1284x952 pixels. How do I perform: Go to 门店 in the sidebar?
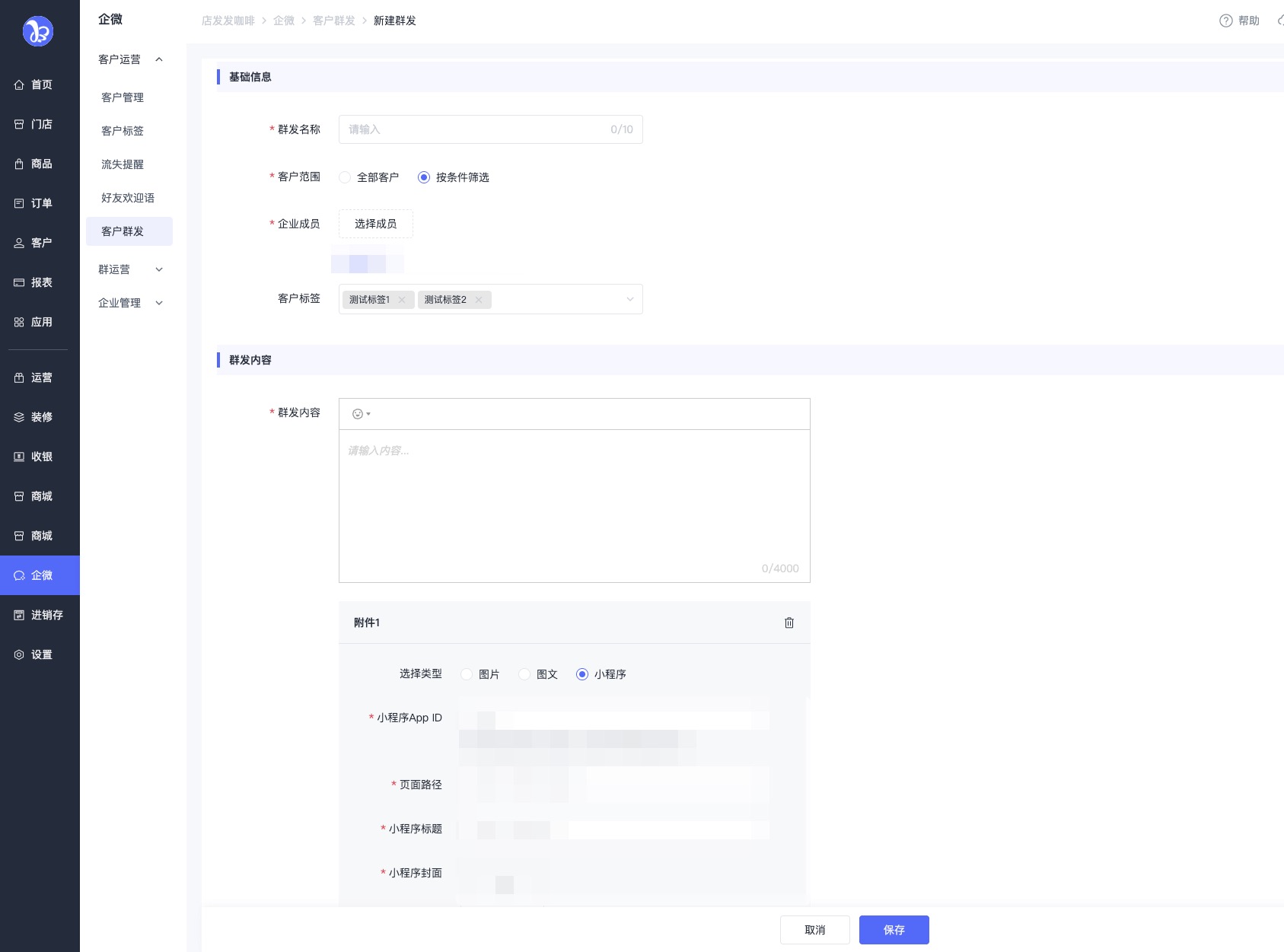(40, 124)
